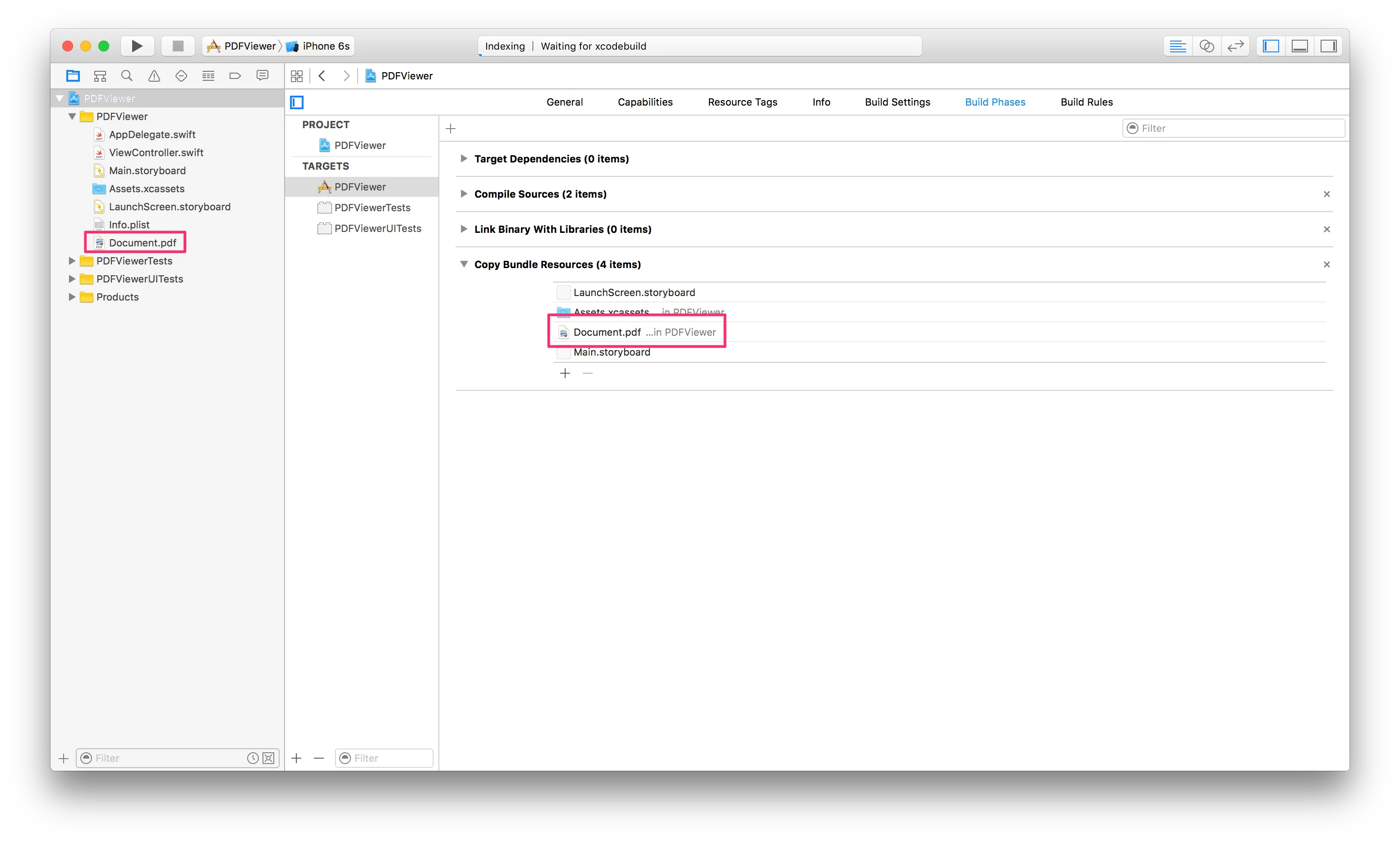This screenshot has height=843, width=1400.
Task: Select the Issue navigator icon
Action: (153, 75)
